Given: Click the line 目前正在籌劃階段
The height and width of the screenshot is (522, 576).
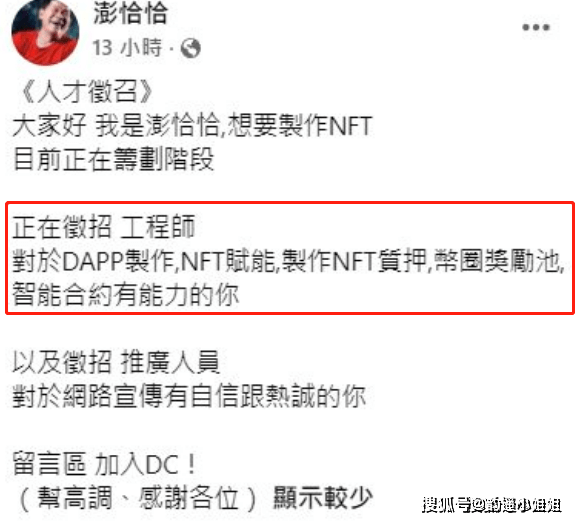Looking at the screenshot, I should (113, 159).
